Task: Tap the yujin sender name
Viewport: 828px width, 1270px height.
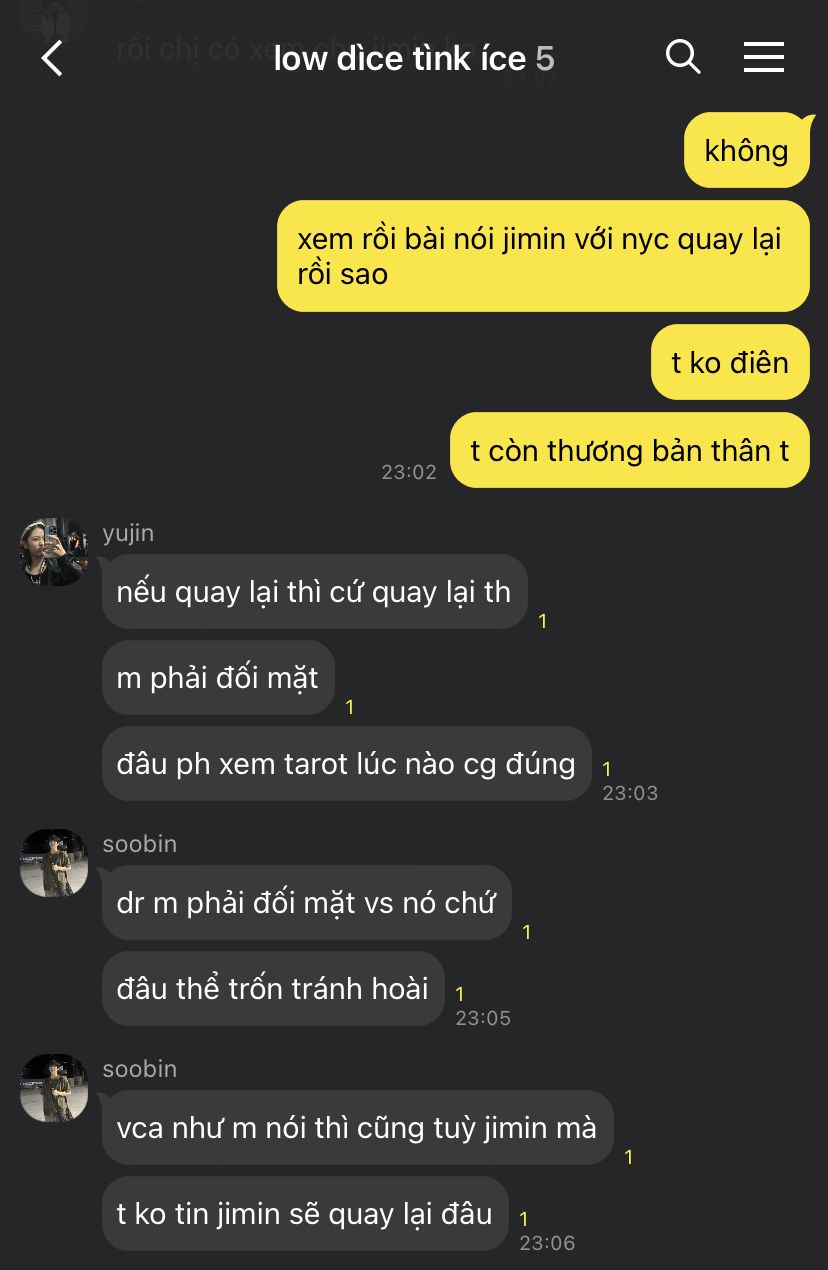Action: click(x=128, y=533)
